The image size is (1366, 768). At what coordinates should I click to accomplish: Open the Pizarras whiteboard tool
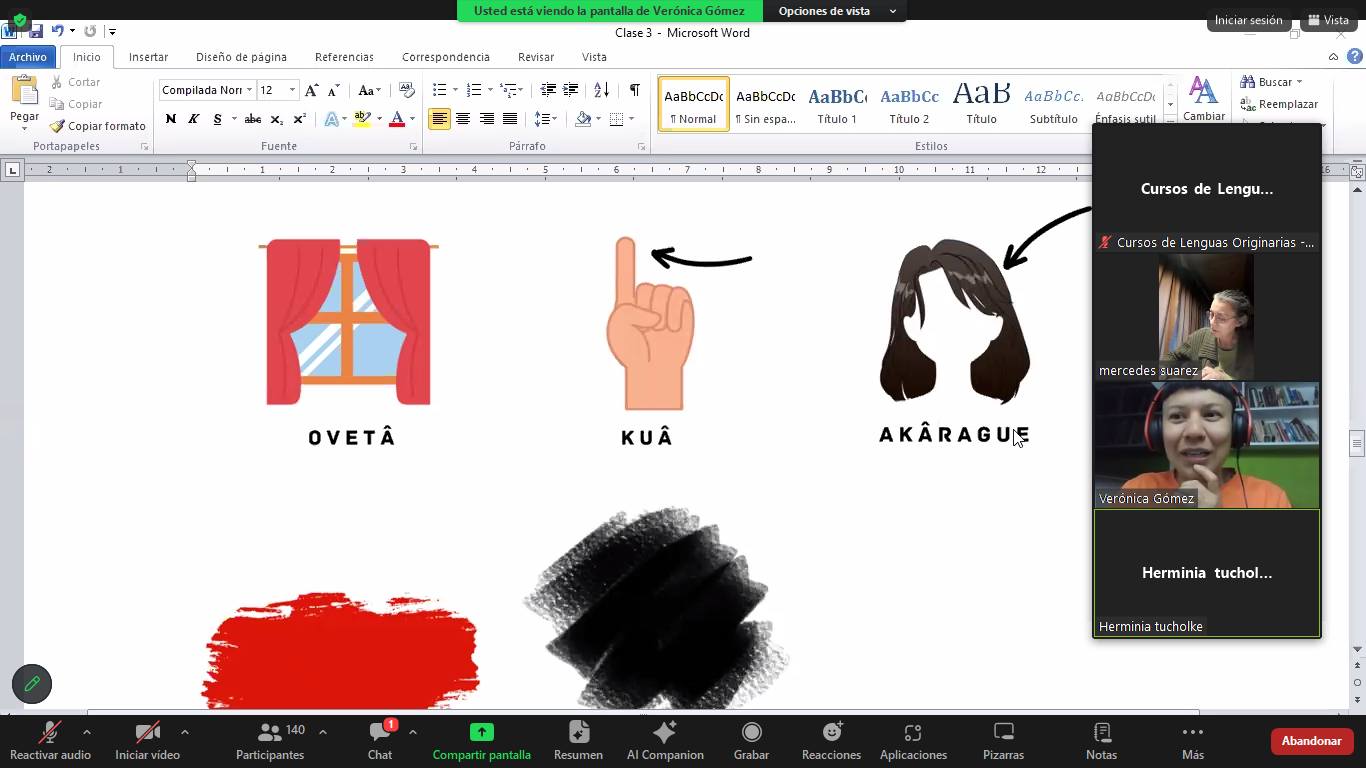pyautogui.click(x=1003, y=741)
